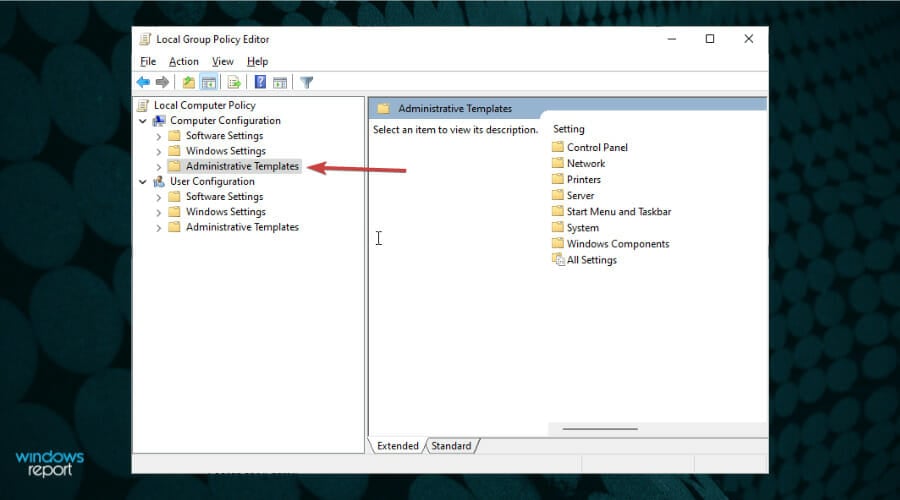Switch to the Standard tab
The image size is (900, 500).
451,445
